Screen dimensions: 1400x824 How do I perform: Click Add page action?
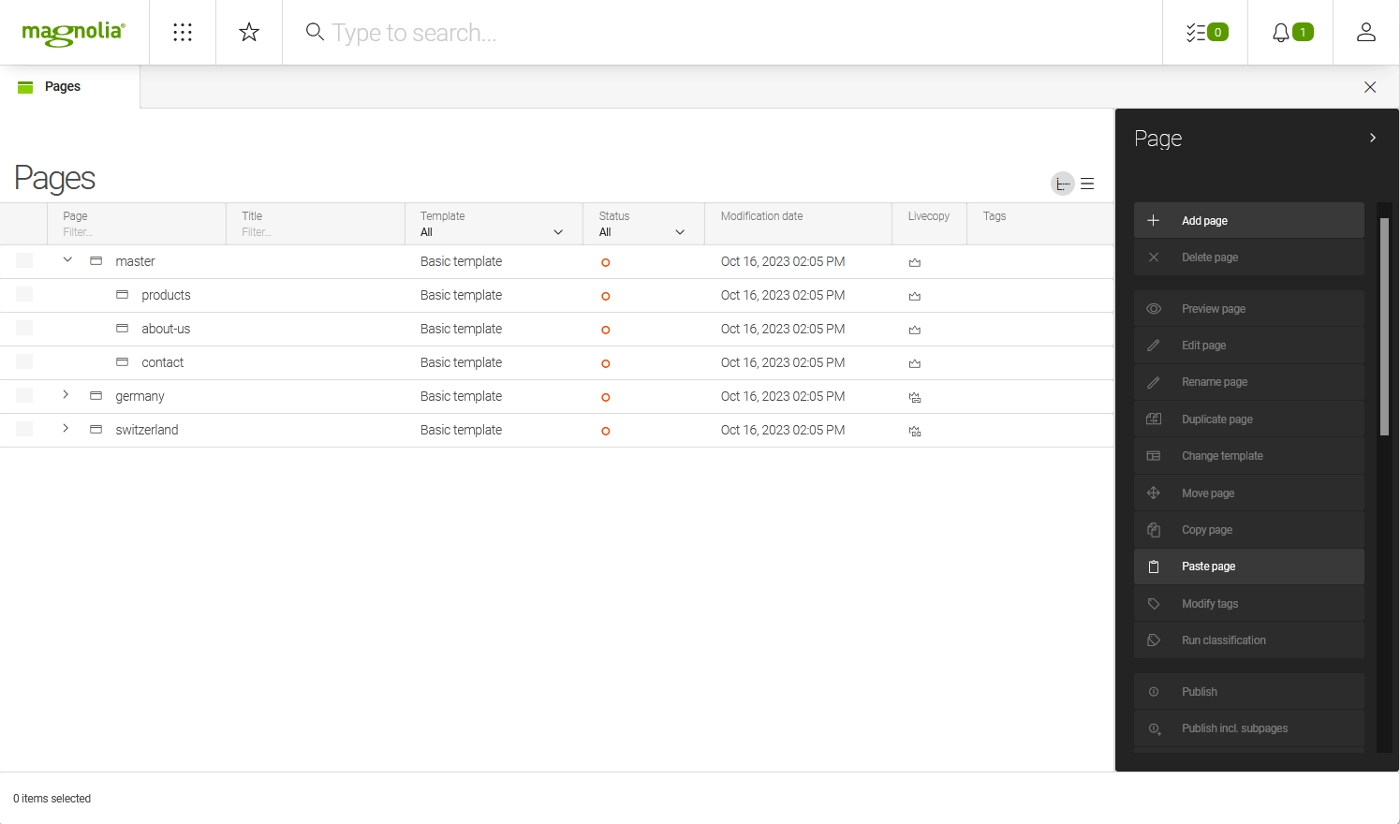point(1248,221)
